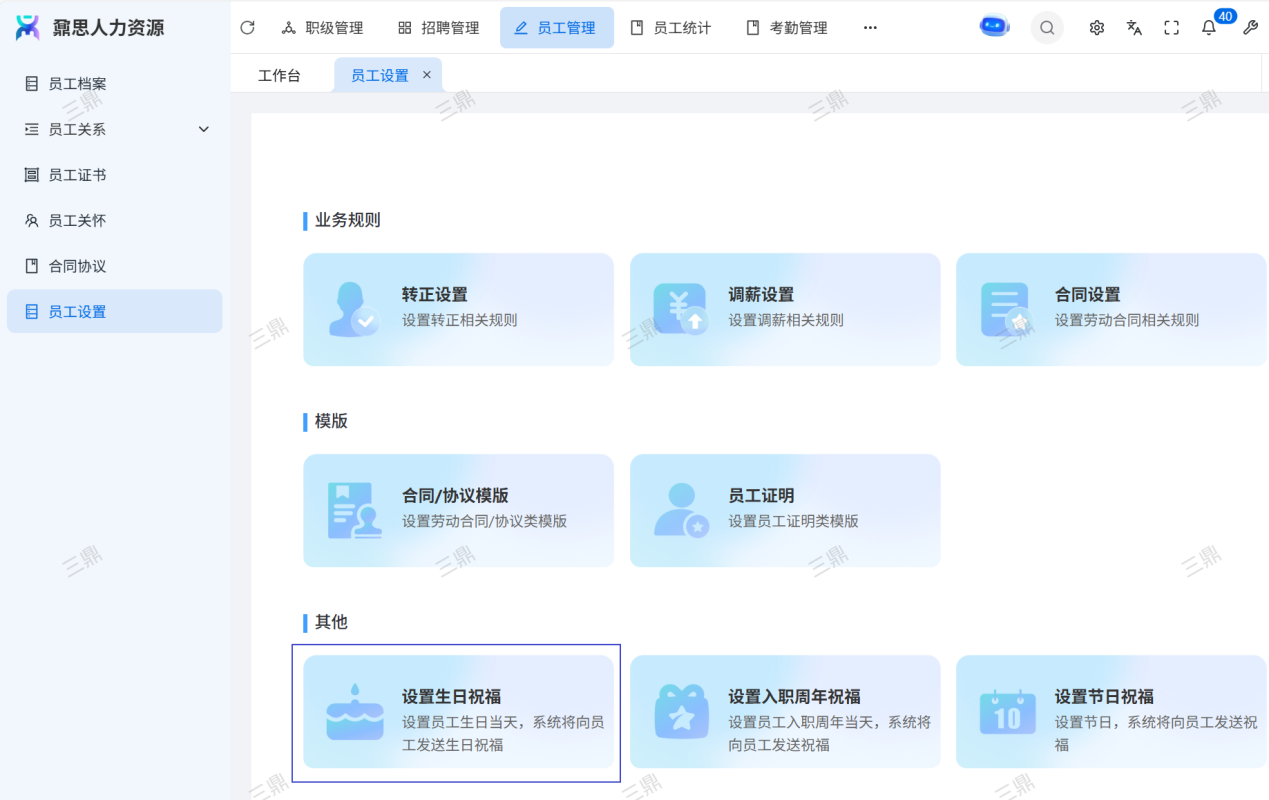Screen dimensions: 1269x800
Task: Click the 设置生日祝福 cake icon
Action: [355, 712]
